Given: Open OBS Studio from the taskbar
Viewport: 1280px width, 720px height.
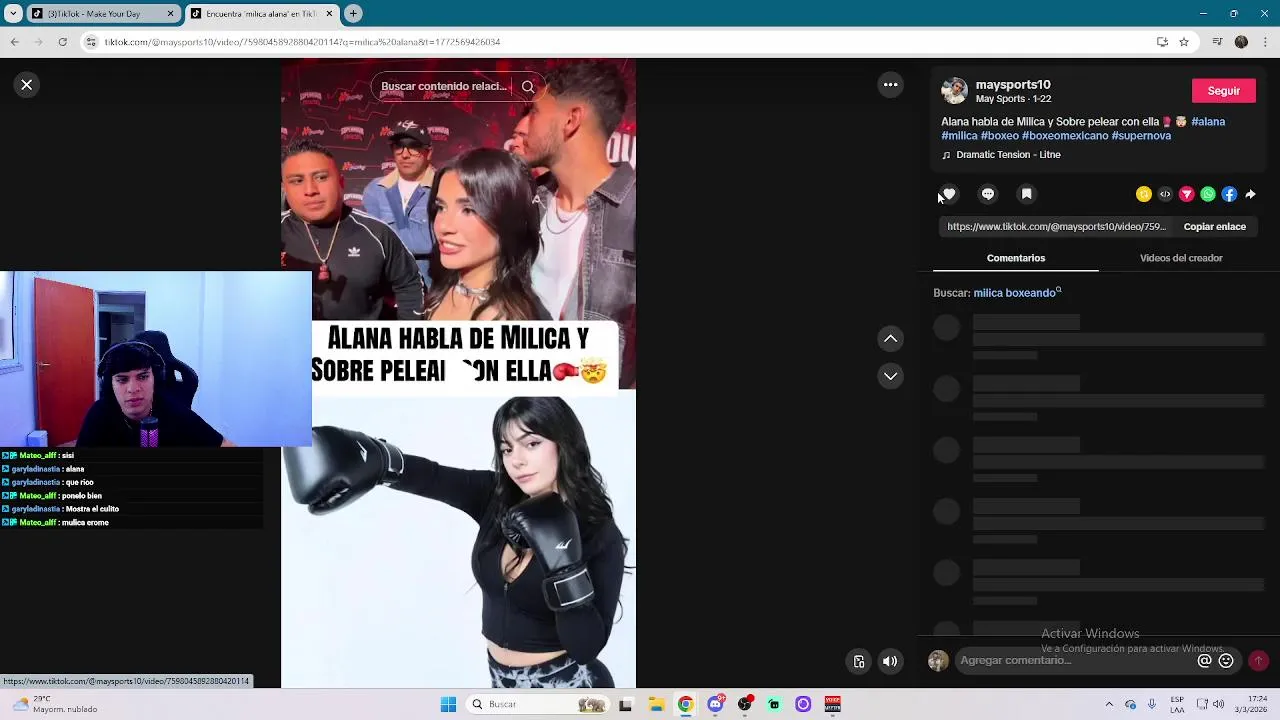Looking at the screenshot, I should (744, 704).
